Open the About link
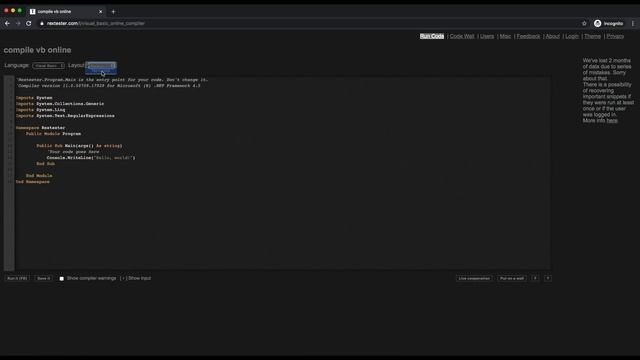The width and height of the screenshot is (640, 360). click(553, 36)
